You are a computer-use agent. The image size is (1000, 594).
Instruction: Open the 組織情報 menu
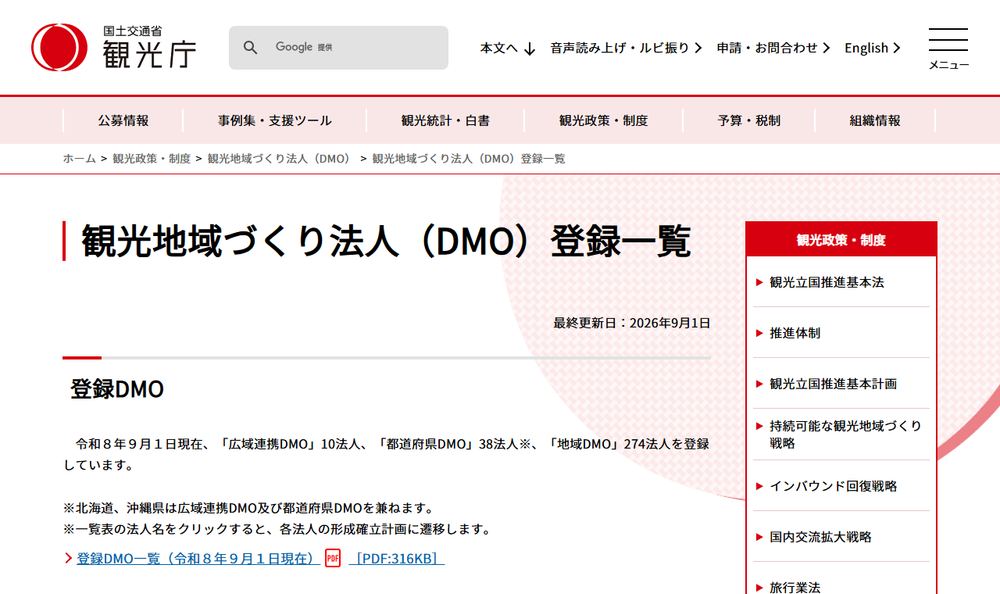pos(875,121)
